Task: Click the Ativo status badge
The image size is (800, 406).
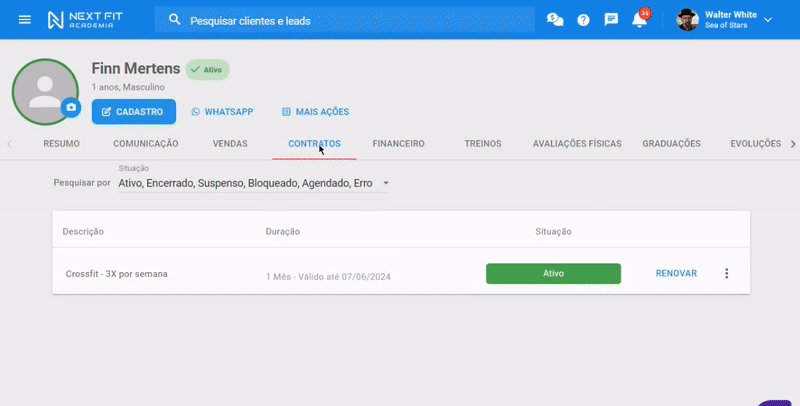Action: point(208,70)
